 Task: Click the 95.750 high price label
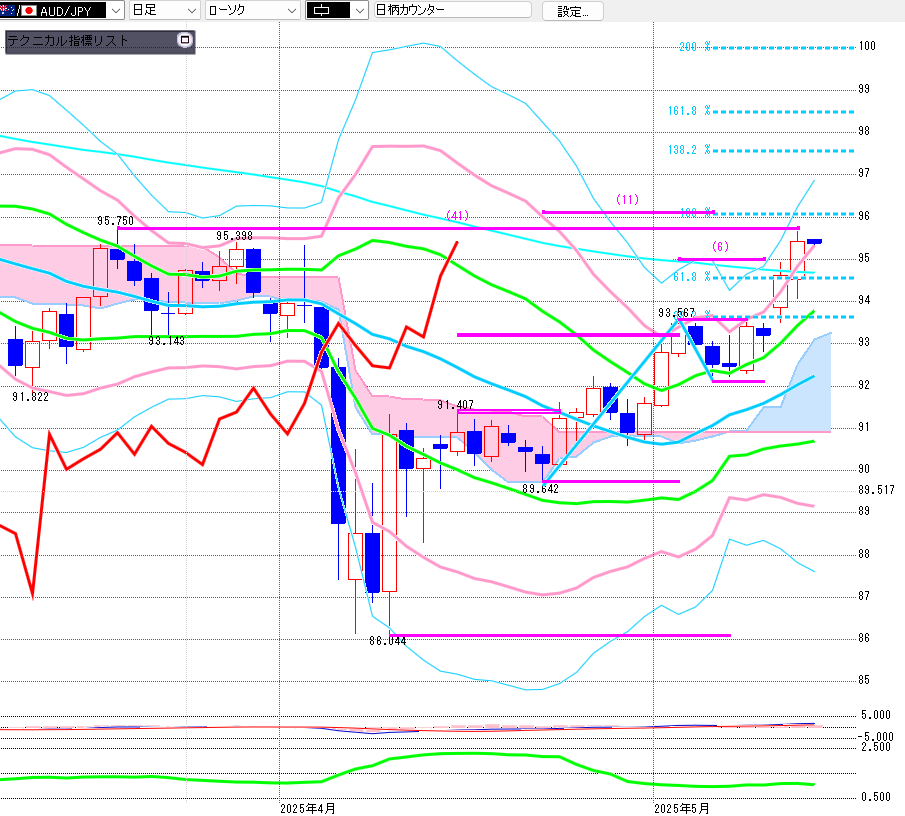(x=115, y=221)
